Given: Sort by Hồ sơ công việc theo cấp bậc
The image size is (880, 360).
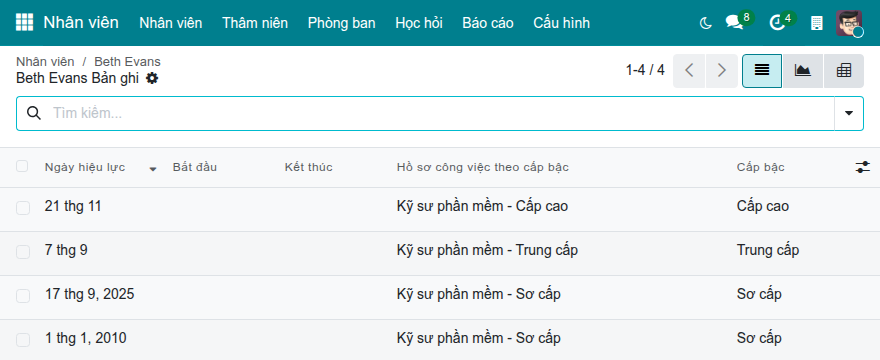Looking at the screenshot, I should 483,167.
